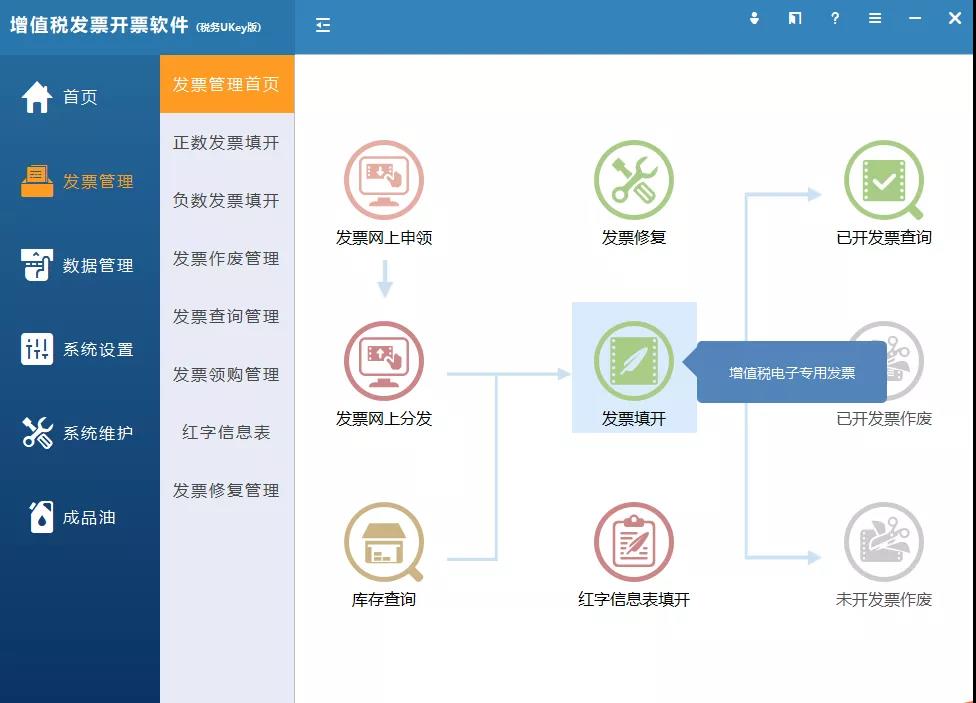Open the 发票修复 repair tool icon
The image size is (976, 703).
(634, 180)
